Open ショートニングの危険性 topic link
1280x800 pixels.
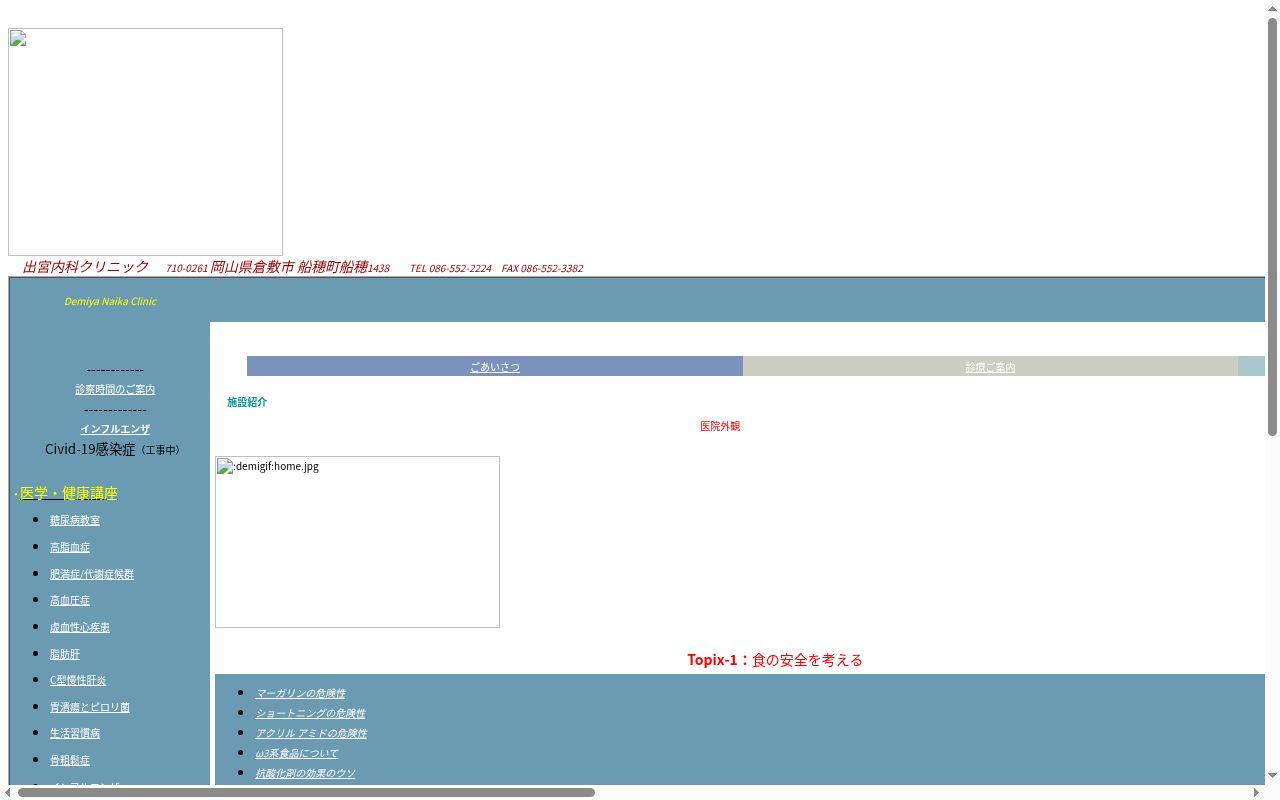tap(310, 713)
